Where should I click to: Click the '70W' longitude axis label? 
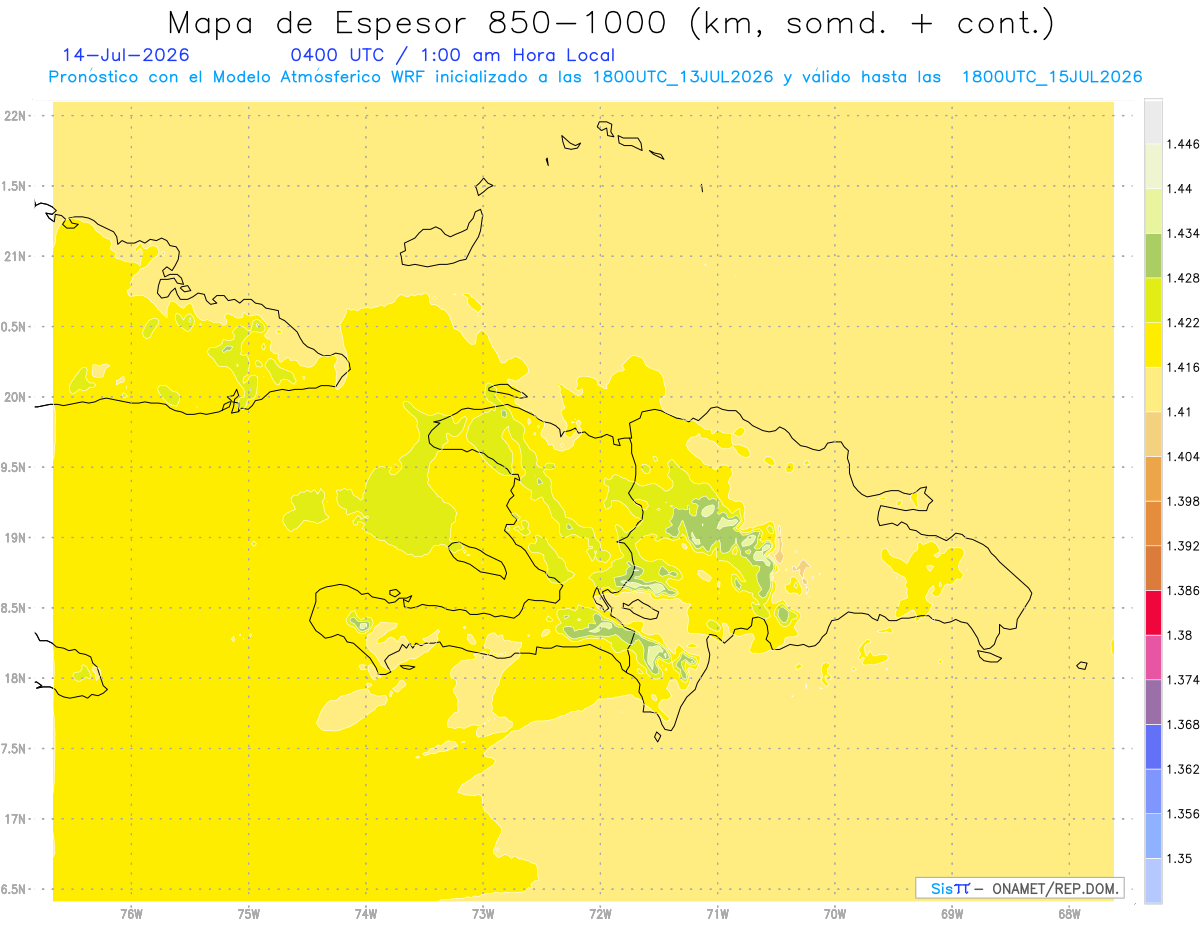click(835, 915)
